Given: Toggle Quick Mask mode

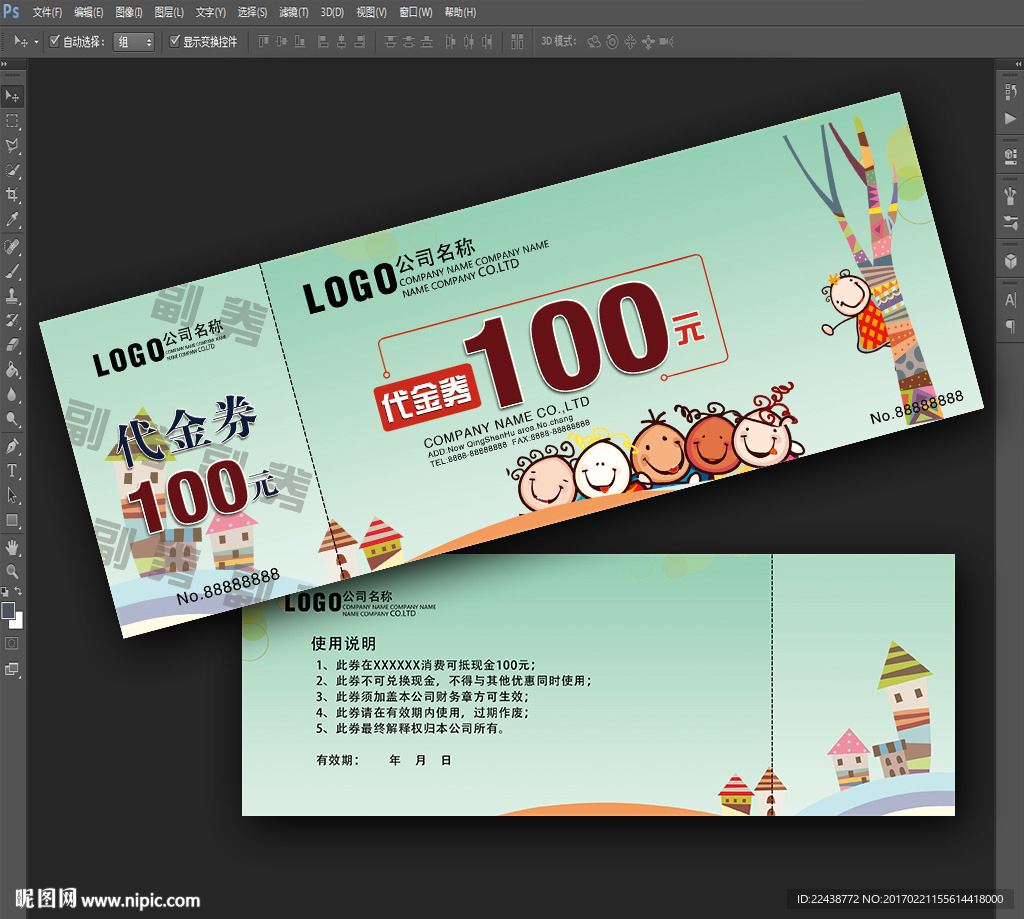Looking at the screenshot, I should [x=13, y=643].
